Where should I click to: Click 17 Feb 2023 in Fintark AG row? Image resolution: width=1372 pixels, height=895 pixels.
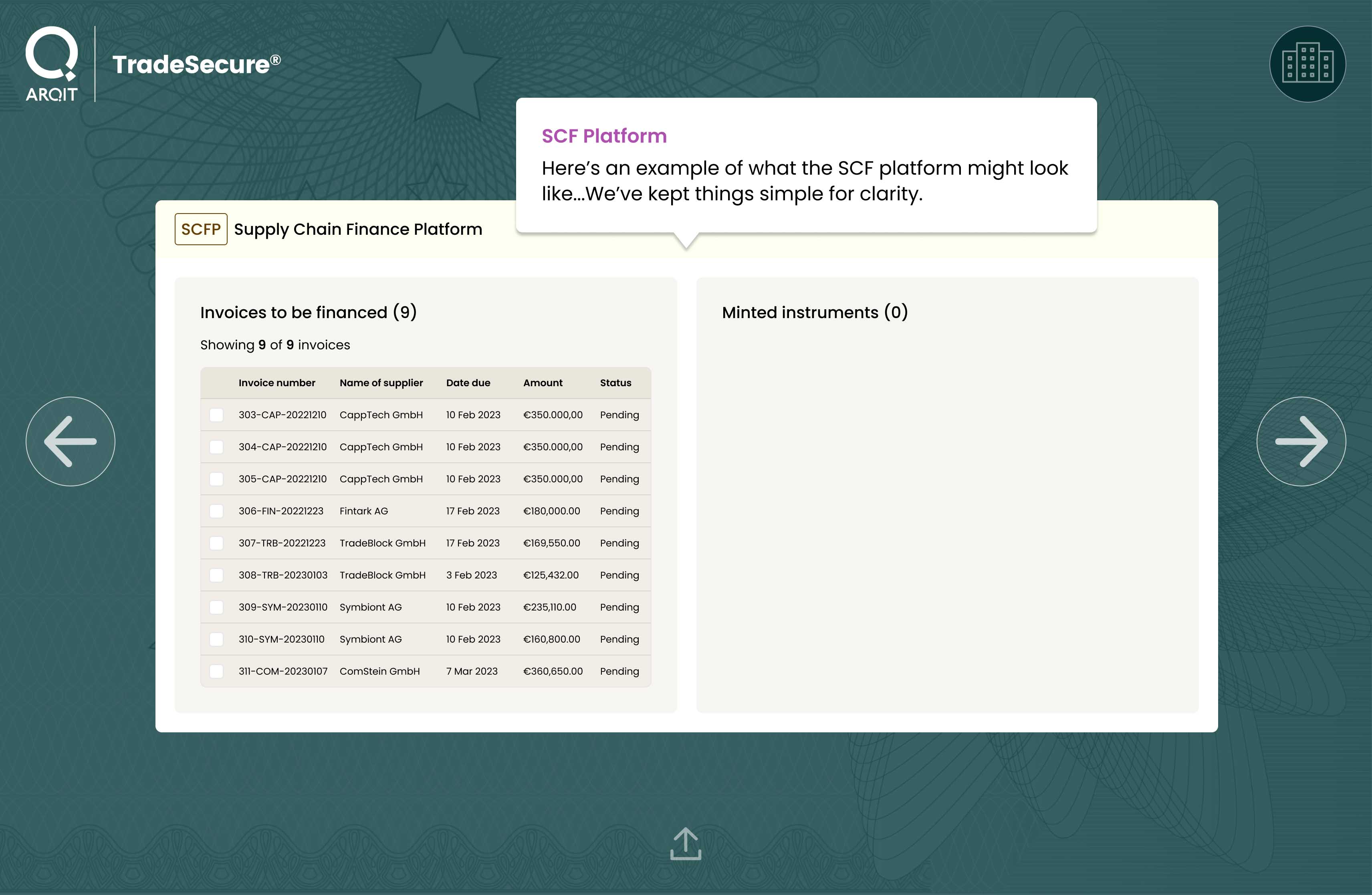coord(473,511)
